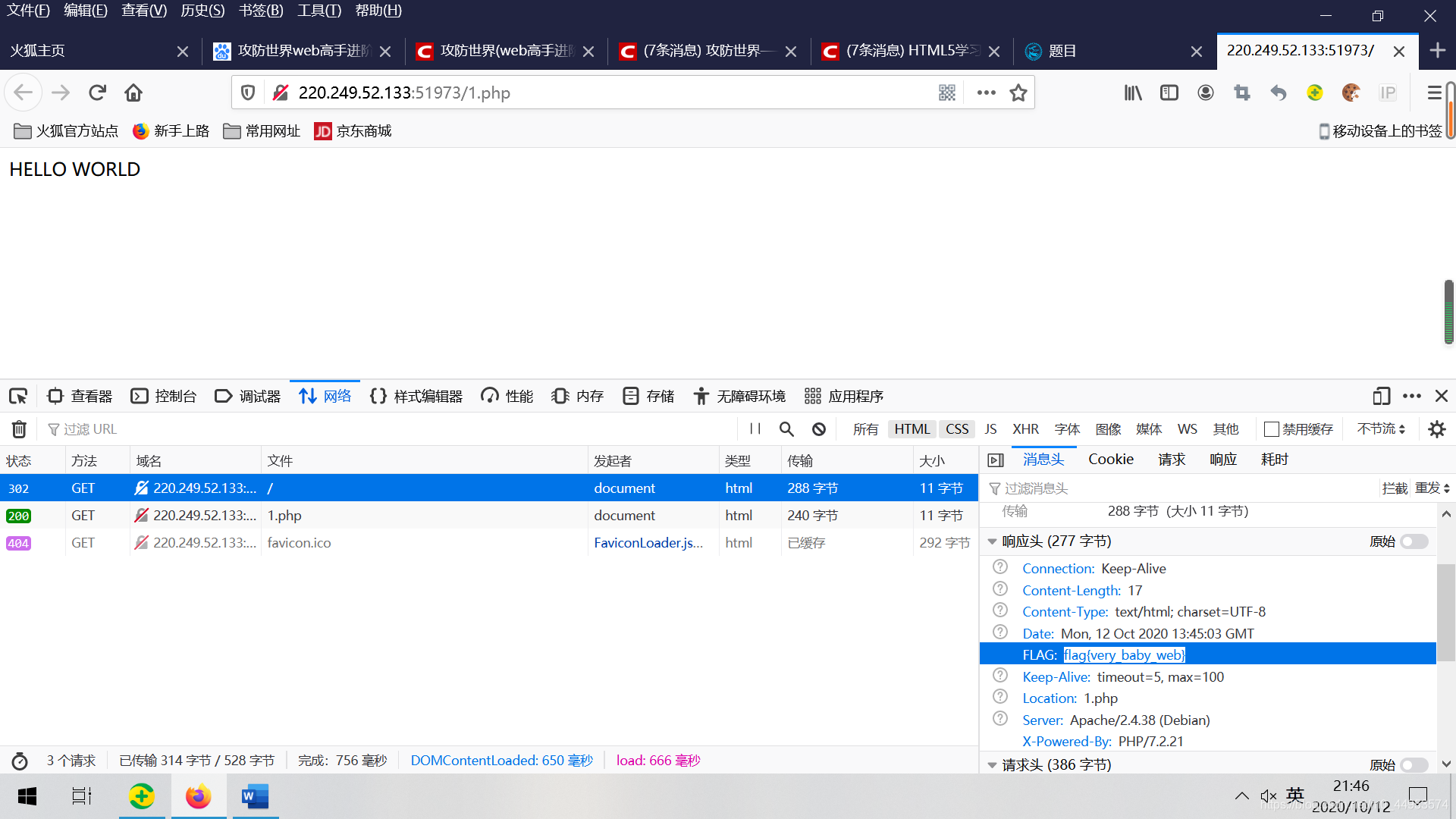Collapse the 请求头 request headers section

click(992, 764)
